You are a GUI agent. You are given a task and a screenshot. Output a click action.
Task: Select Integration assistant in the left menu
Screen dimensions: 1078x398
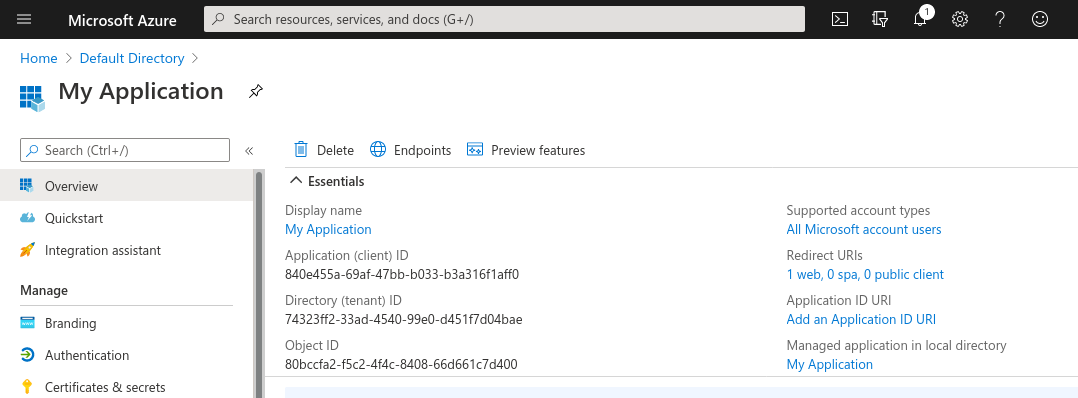pyautogui.click(x=127, y=250)
